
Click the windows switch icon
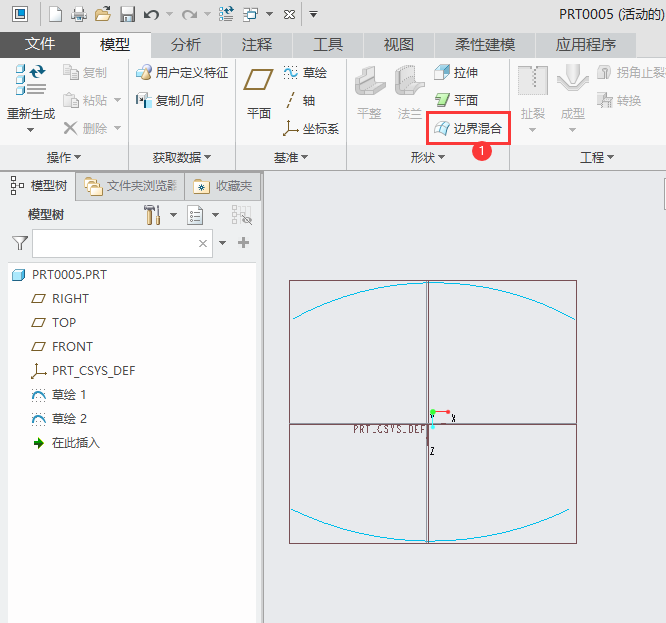pyautogui.click(x=251, y=14)
